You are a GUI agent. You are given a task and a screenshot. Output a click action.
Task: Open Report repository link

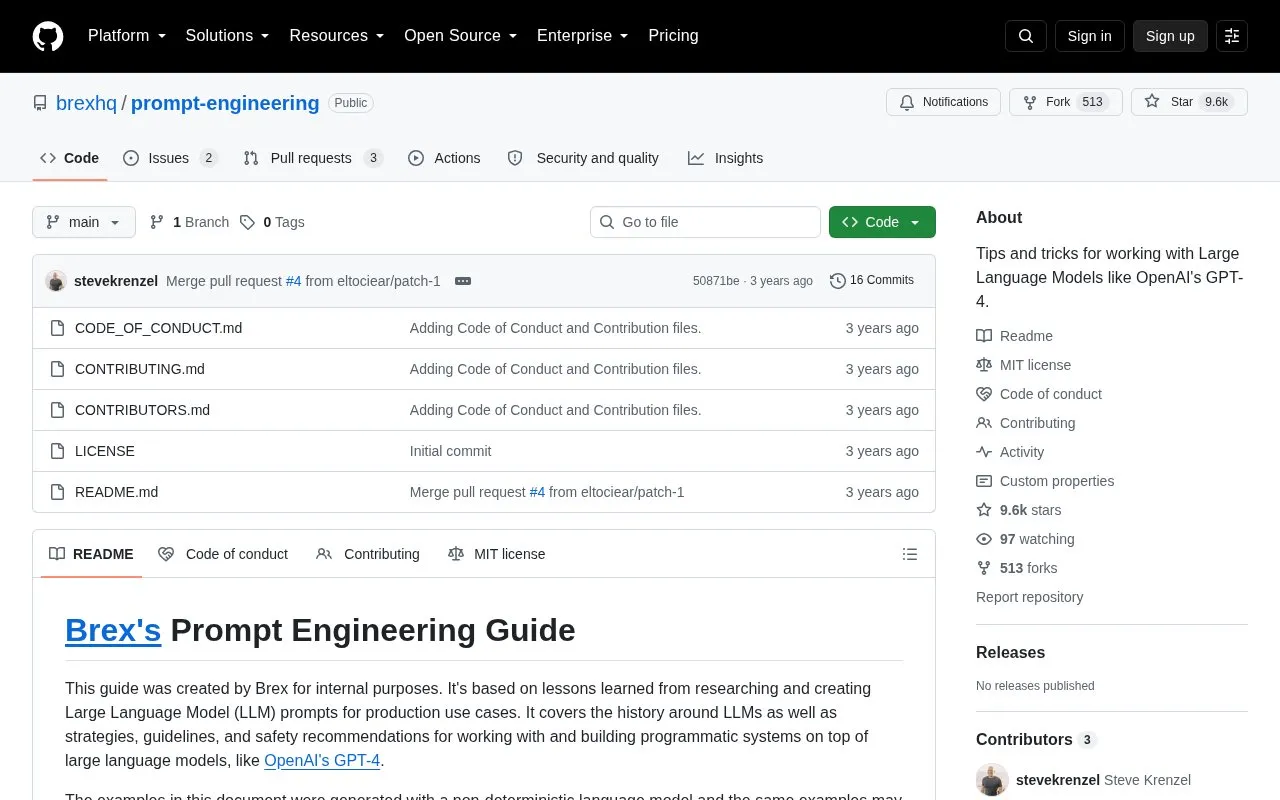click(1029, 597)
